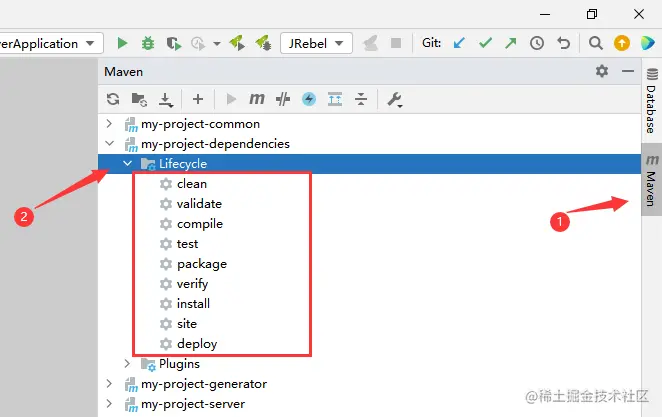Expand the my-project-common module
The height and width of the screenshot is (417, 662).
109,124
